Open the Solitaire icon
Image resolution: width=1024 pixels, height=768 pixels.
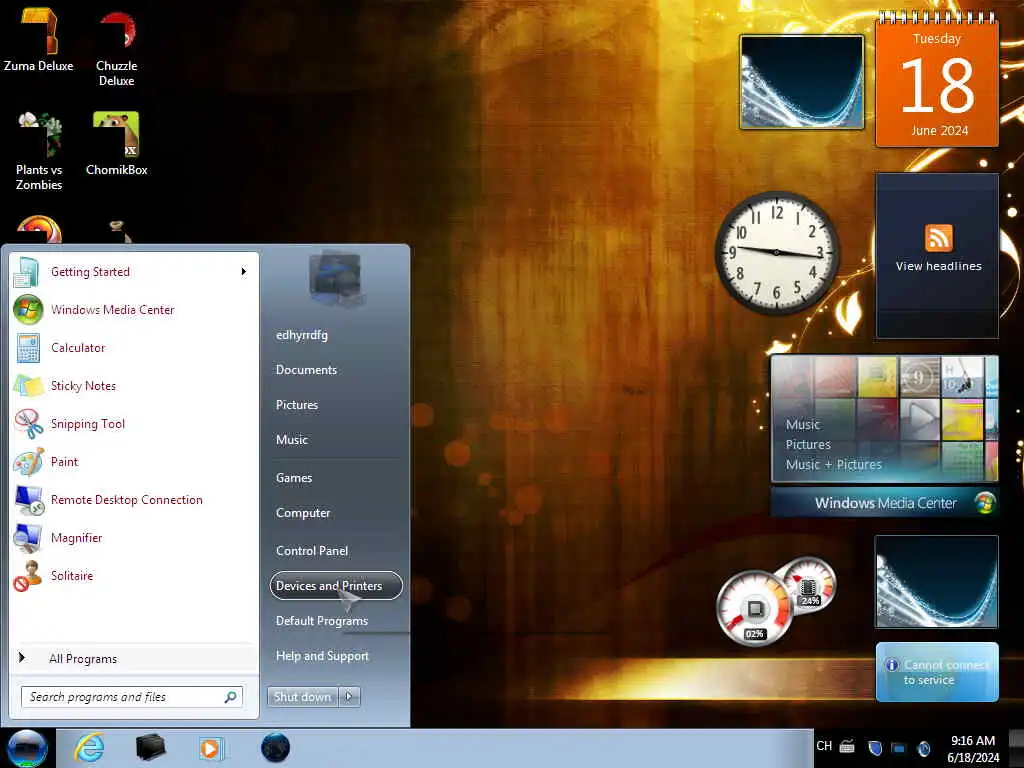(28, 575)
